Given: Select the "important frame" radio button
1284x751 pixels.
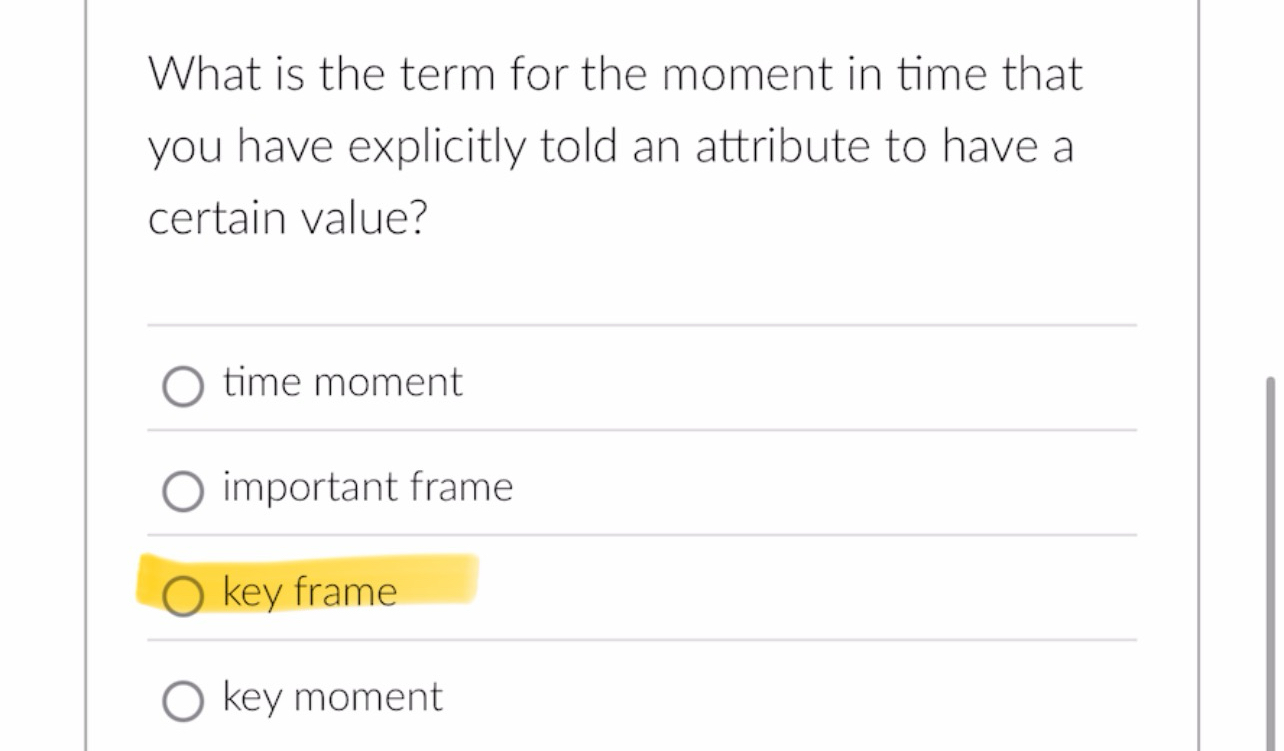Looking at the screenshot, I should pyautogui.click(x=183, y=490).
